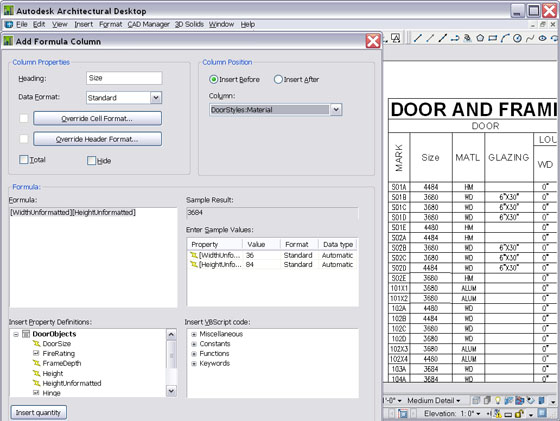Click the flat rectangle icon beside the padlock

click(x=508, y=415)
